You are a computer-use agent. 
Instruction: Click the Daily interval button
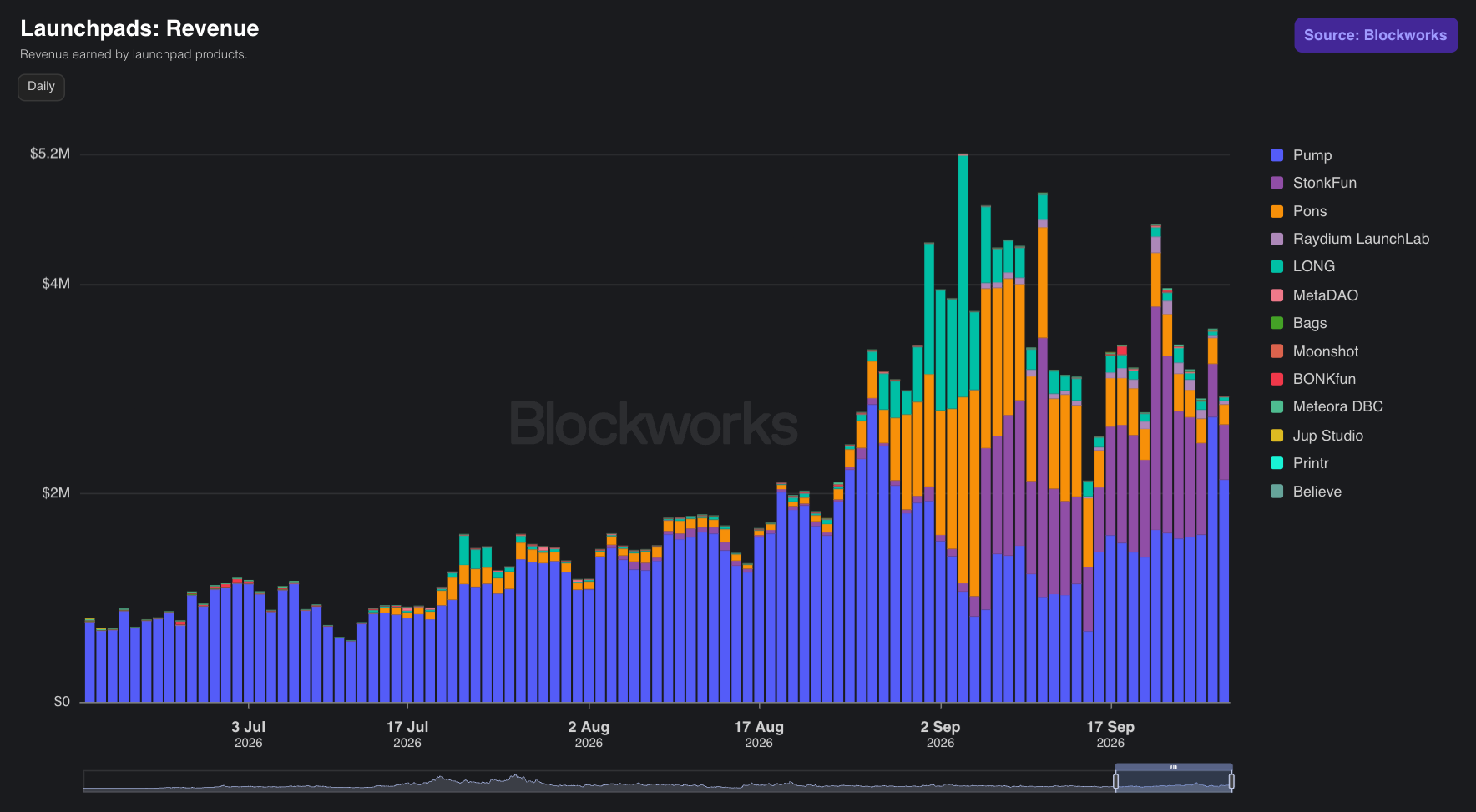pyautogui.click(x=41, y=87)
